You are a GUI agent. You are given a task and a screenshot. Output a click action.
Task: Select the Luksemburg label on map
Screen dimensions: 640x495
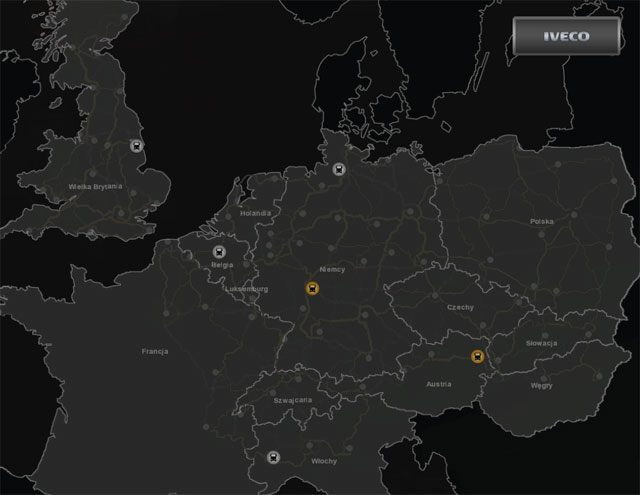[247, 288]
